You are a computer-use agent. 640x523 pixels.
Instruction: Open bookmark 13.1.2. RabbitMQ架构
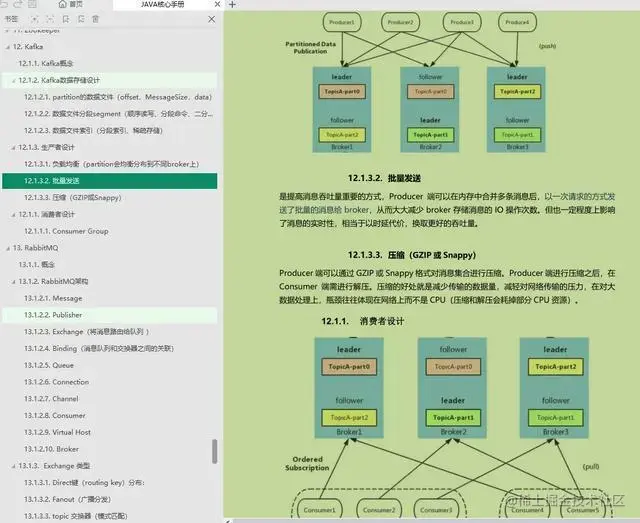tap(53, 281)
